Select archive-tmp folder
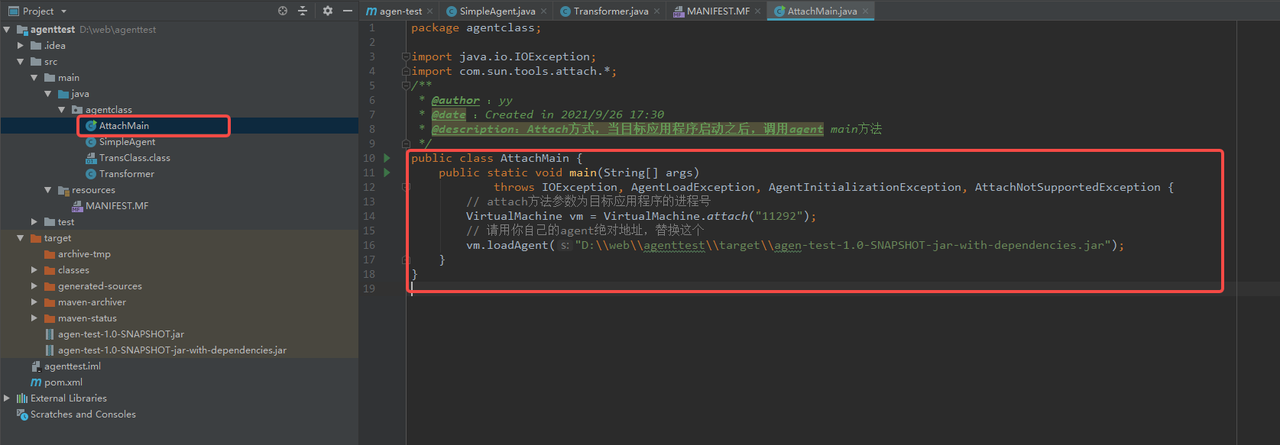 [84, 254]
